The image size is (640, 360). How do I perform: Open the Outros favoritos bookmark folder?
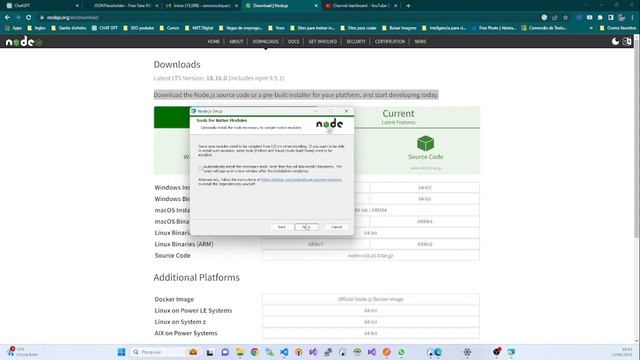coord(618,28)
